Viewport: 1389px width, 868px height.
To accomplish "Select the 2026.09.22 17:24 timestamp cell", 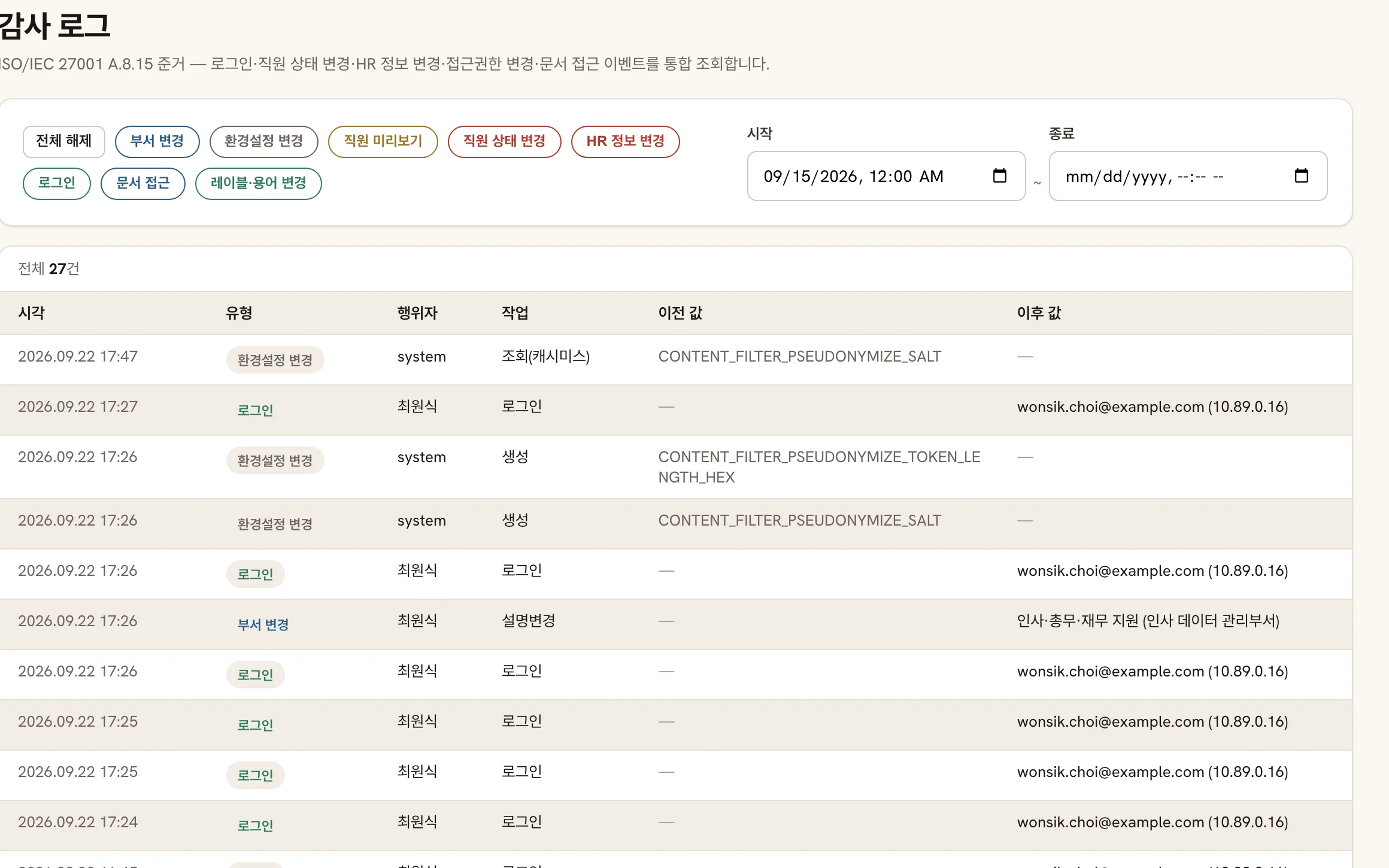I will [78, 822].
